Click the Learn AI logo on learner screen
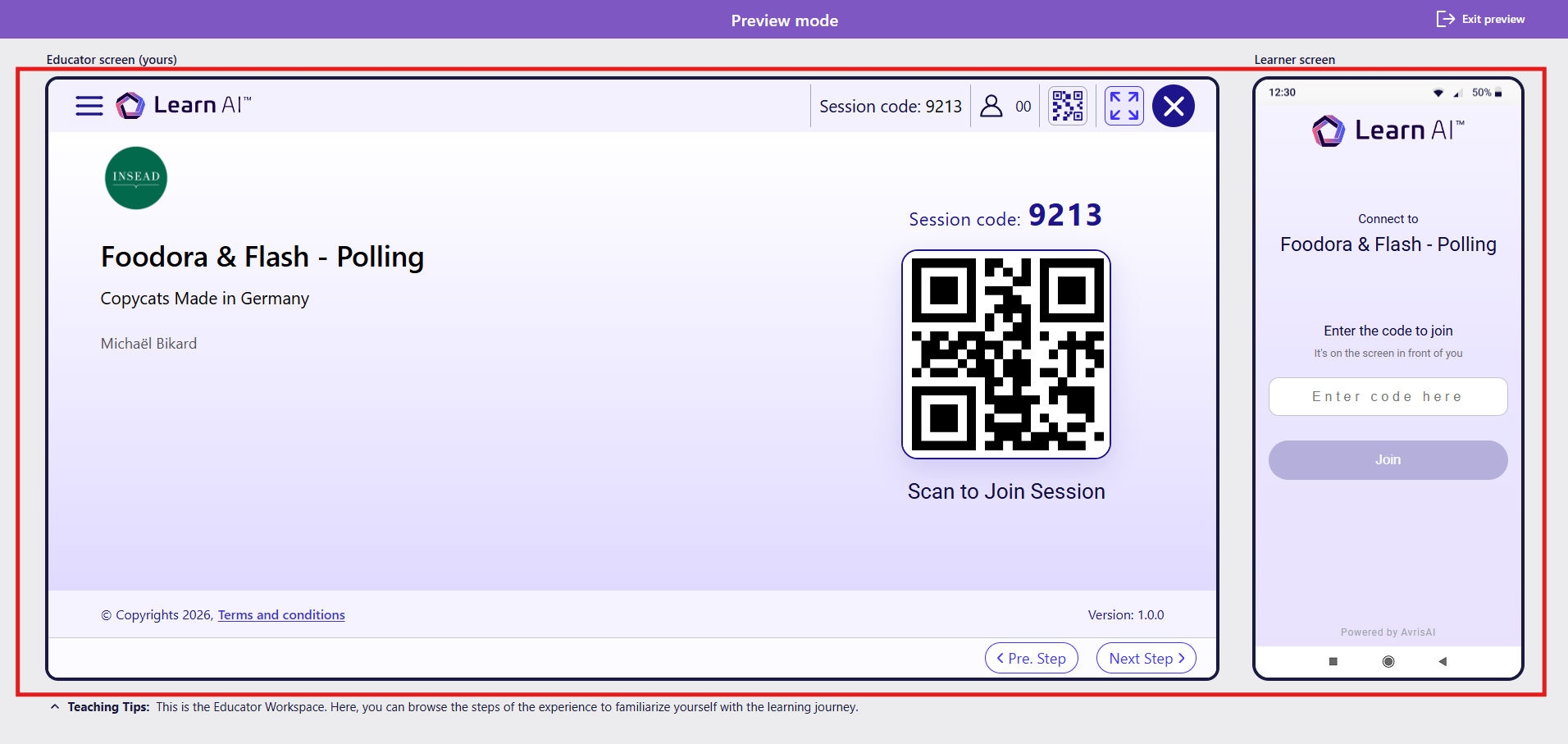The height and width of the screenshot is (744, 1568). (1388, 130)
